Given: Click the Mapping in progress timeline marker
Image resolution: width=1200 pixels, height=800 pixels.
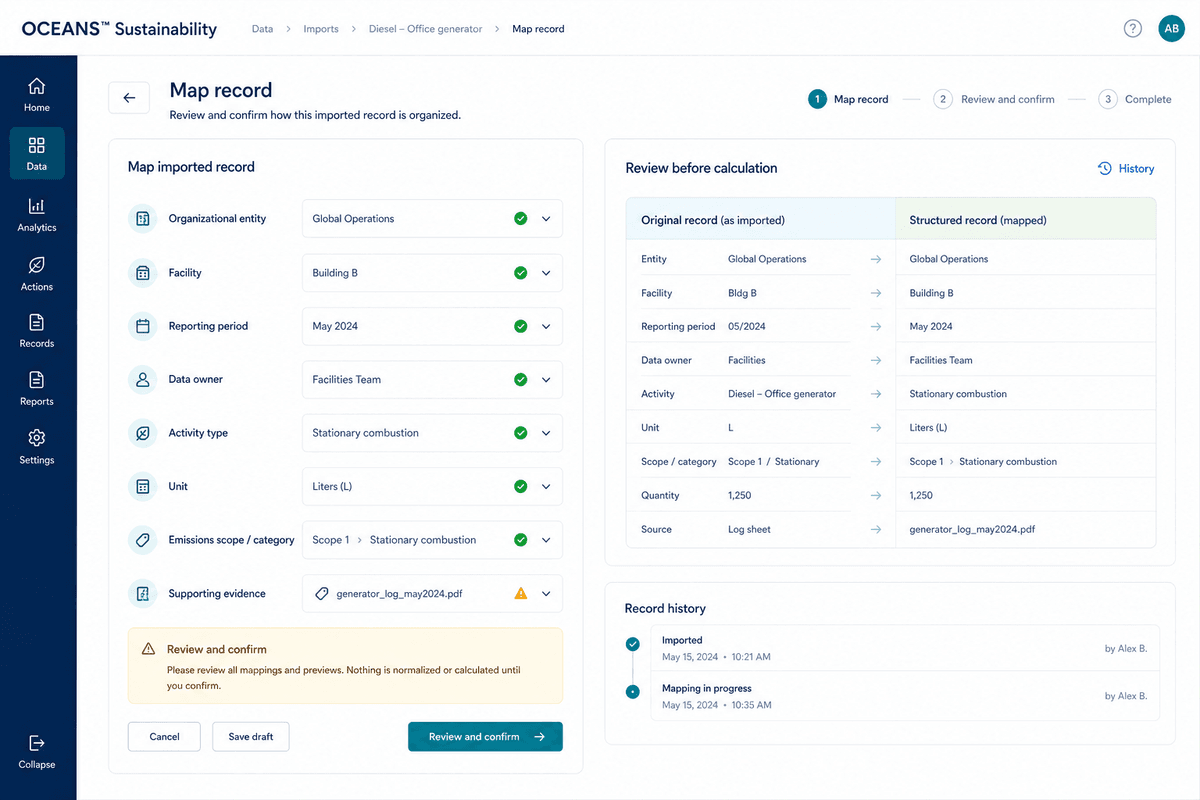Looking at the screenshot, I should (632, 692).
